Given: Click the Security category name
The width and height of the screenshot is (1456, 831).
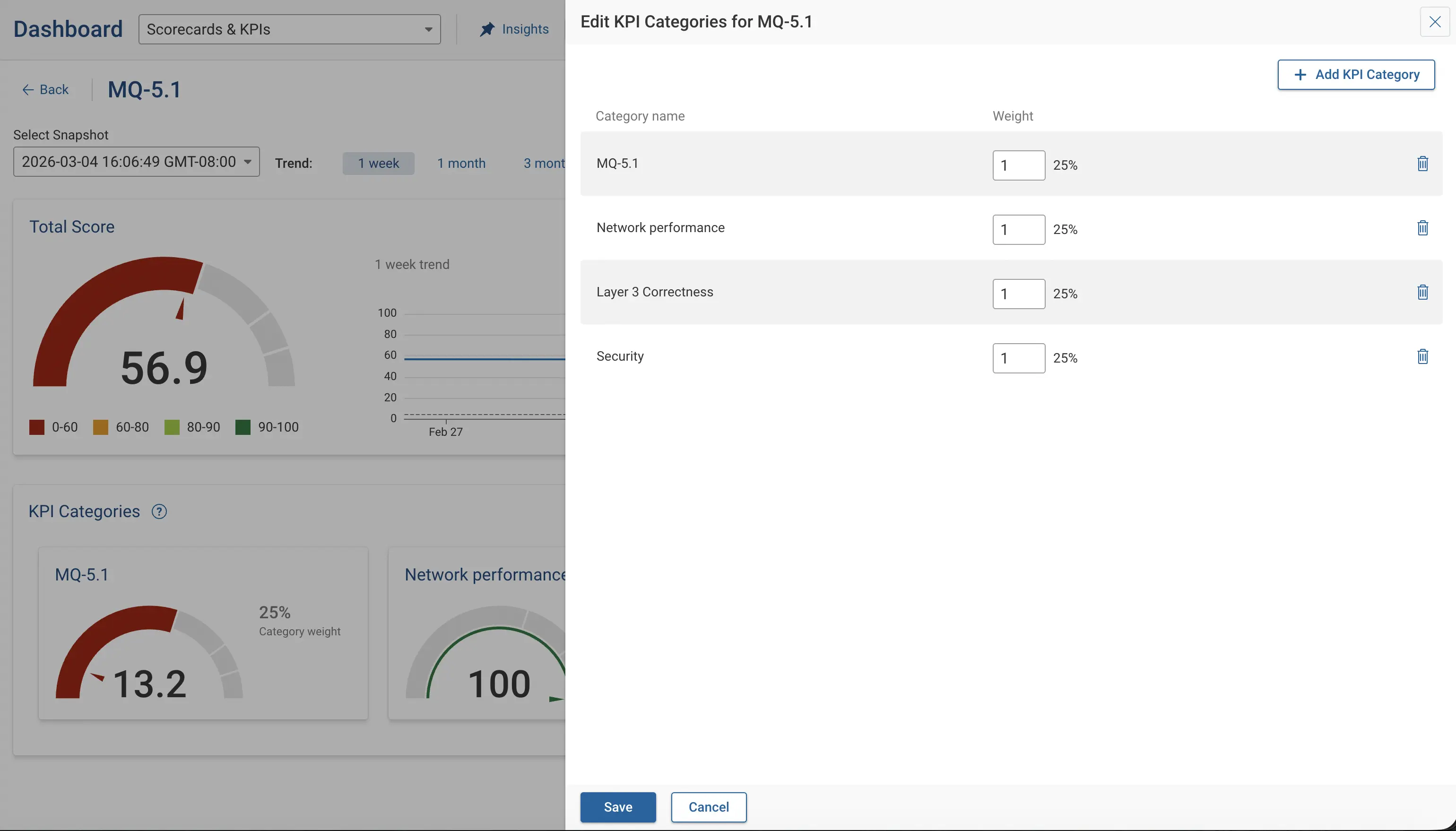Looking at the screenshot, I should pyautogui.click(x=620, y=356).
